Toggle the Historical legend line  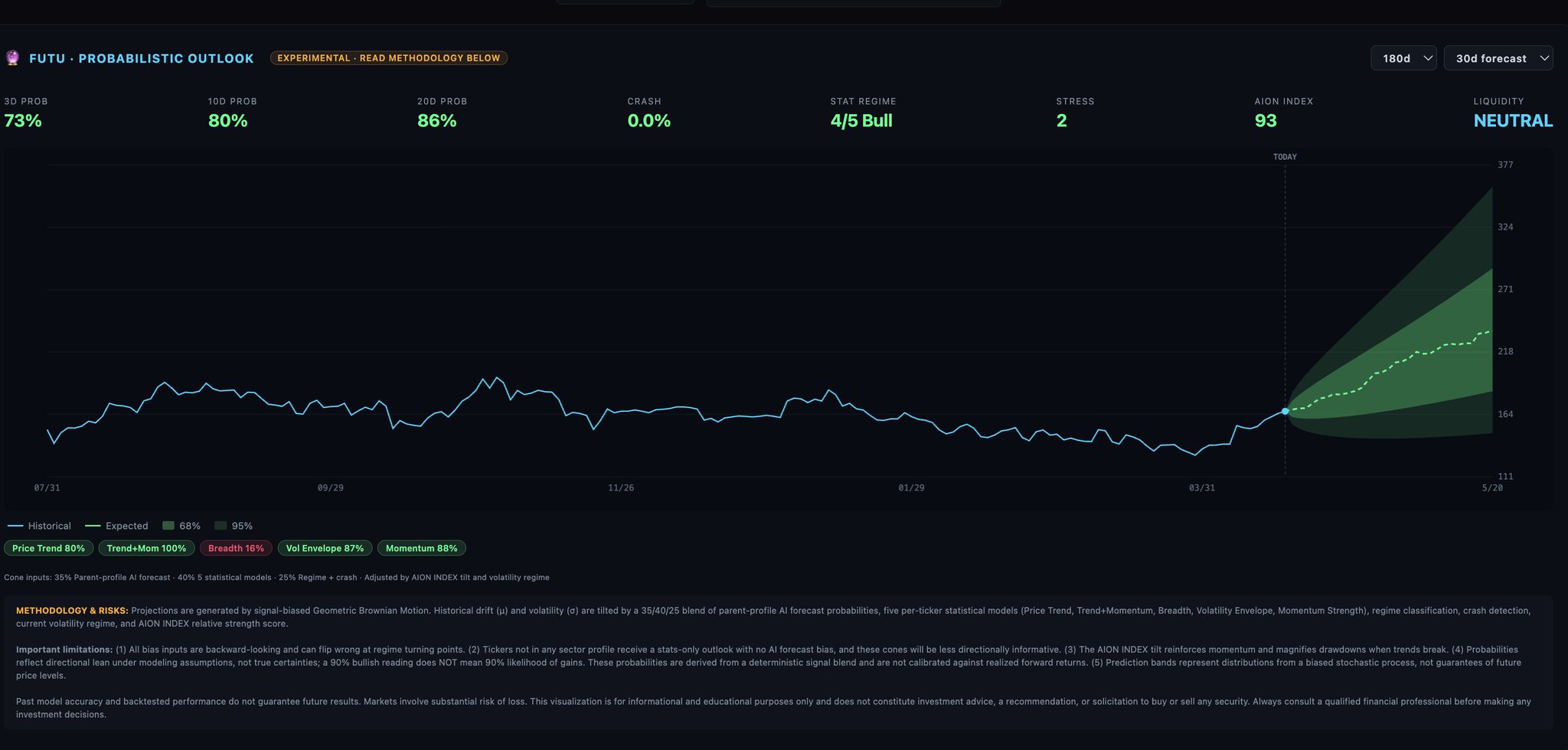click(x=40, y=526)
